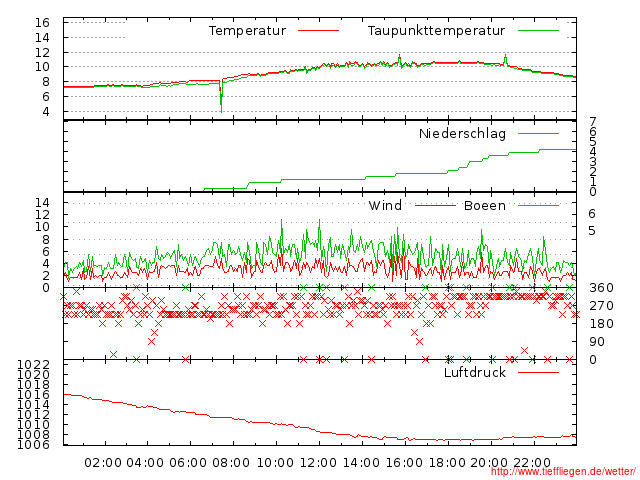The width and height of the screenshot is (640, 480).
Task: Click the green Taupunkttemperatur legend line
Action: 538,31
